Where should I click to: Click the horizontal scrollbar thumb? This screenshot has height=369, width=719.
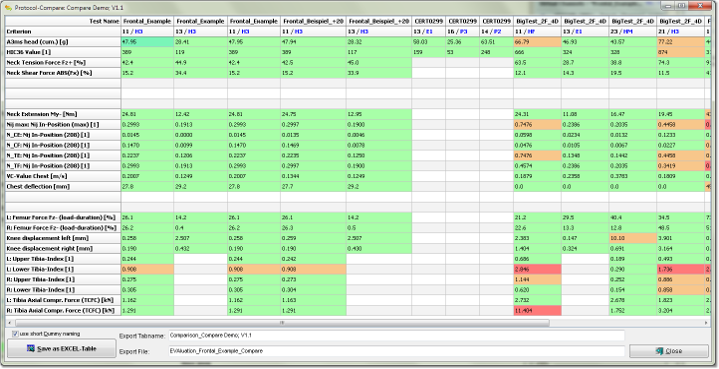click(x=282, y=323)
